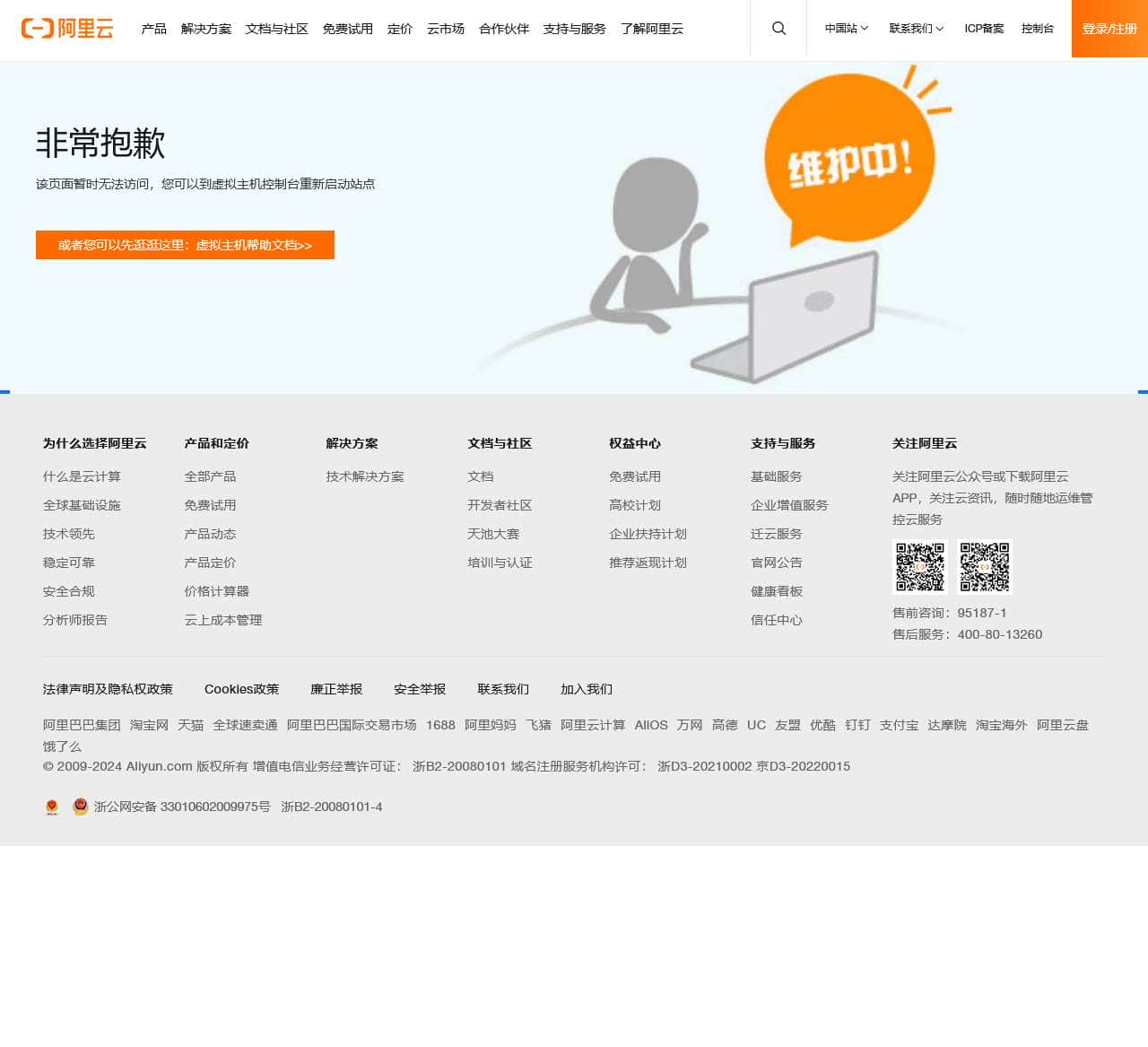Open 云市场 in the navigation bar
Screen dimensions: 1148x1047
(446, 29)
